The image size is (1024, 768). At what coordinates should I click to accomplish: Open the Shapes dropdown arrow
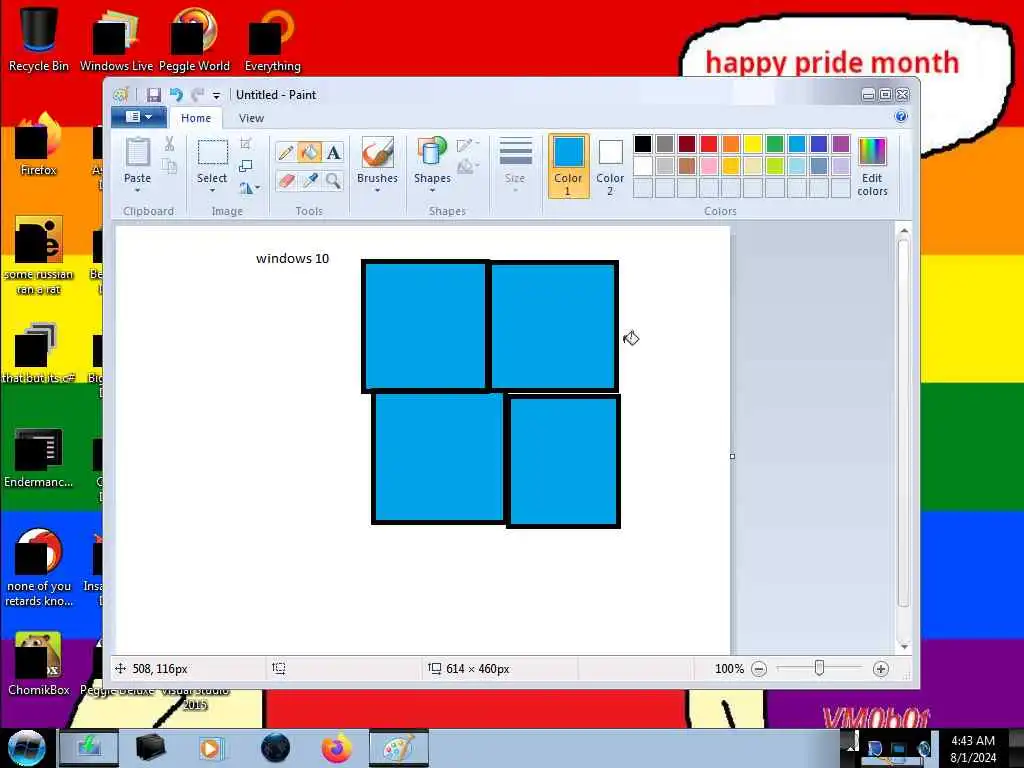pyautogui.click(x=432, y=191)
